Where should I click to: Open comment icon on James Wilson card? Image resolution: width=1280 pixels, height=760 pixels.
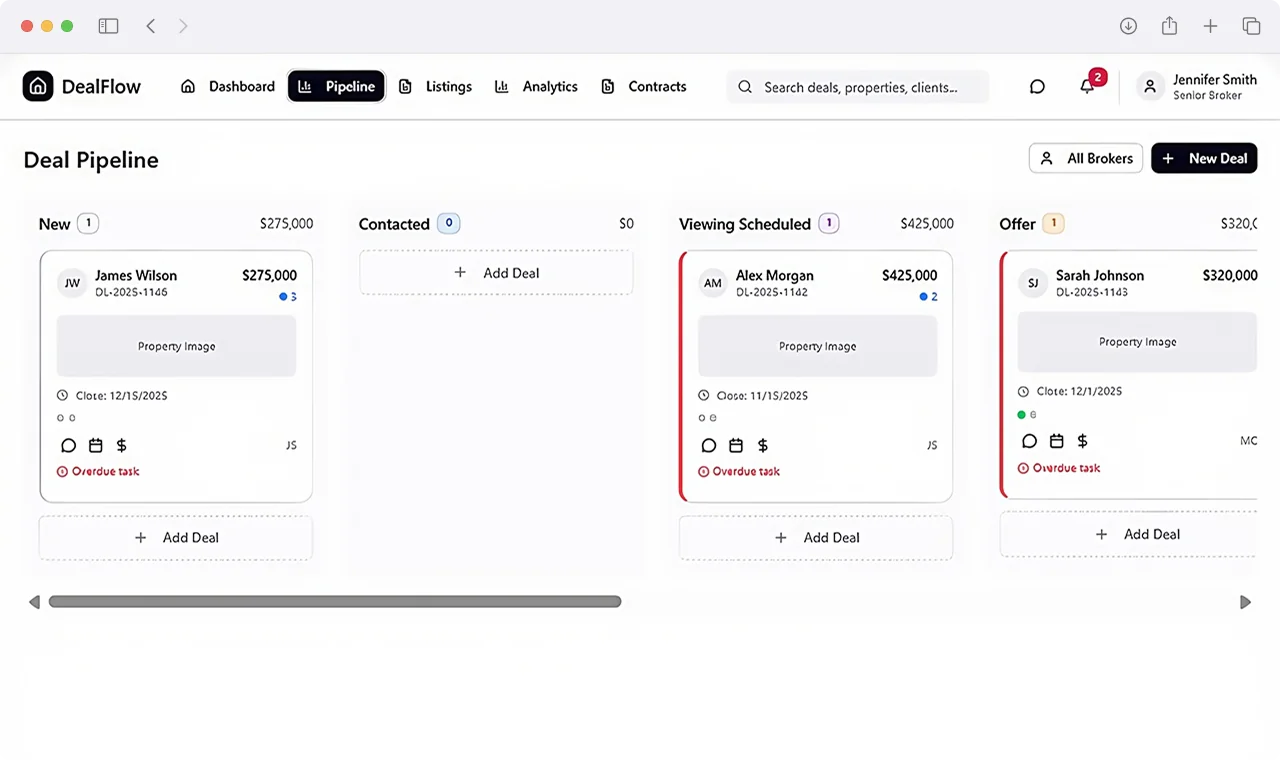(x=68, y=445)
